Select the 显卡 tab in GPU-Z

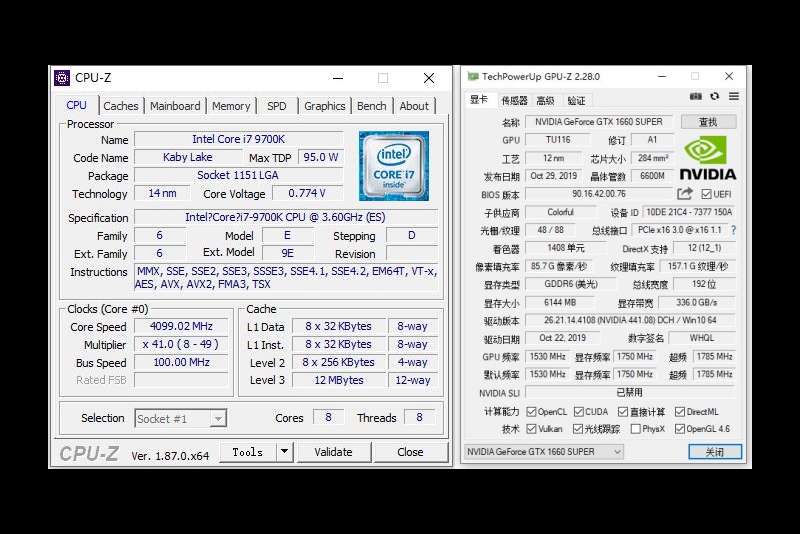point(479,99)
